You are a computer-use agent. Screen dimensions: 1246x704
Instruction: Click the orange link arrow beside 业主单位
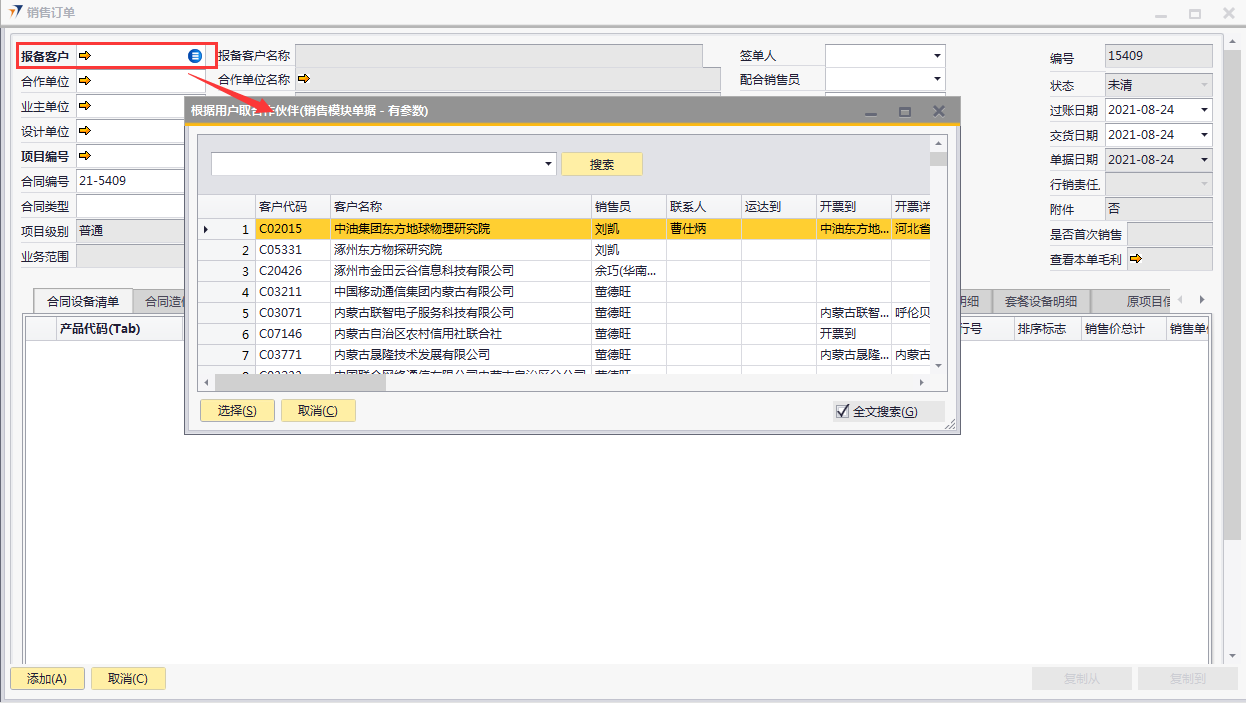(x=85, y=105)
